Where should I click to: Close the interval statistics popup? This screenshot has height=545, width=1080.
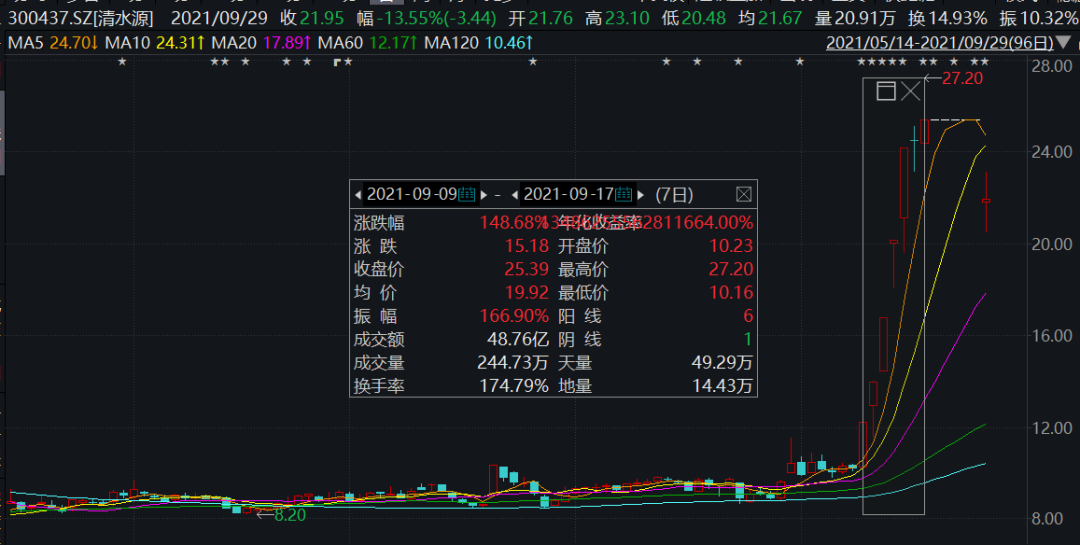(x=743, y=194)
